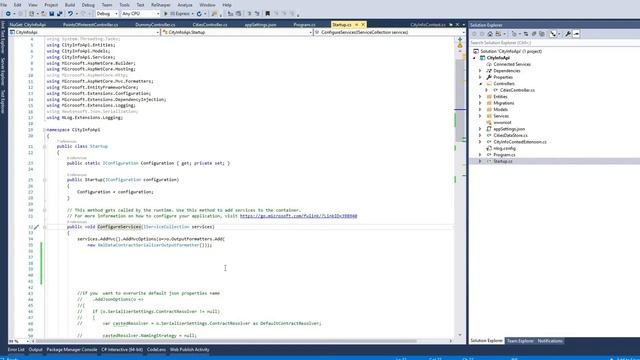640x360 pixels.
Task: Open the Output bottom tab
Action: 36,350
